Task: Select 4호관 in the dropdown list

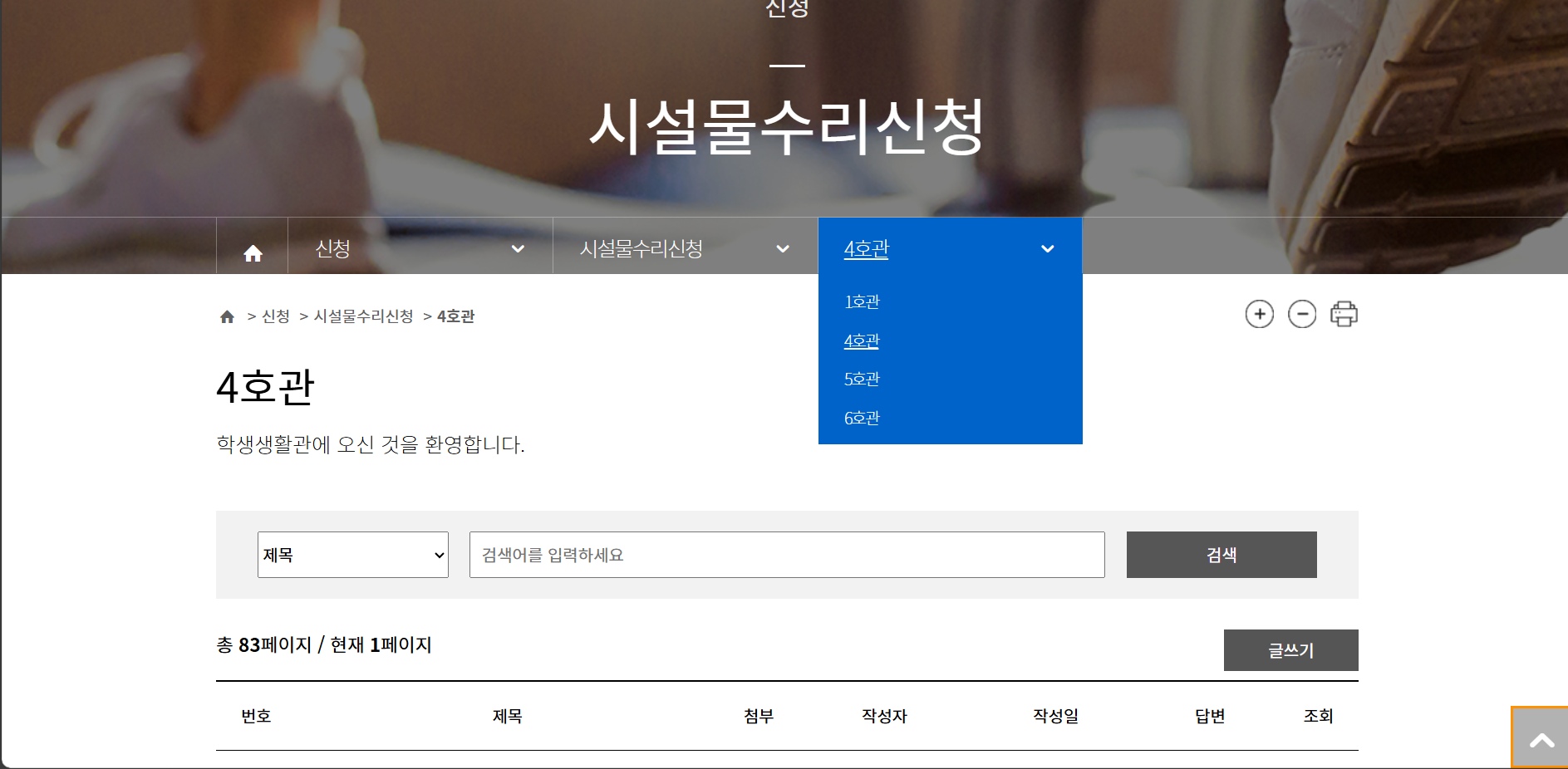Action: coord(862,340)
